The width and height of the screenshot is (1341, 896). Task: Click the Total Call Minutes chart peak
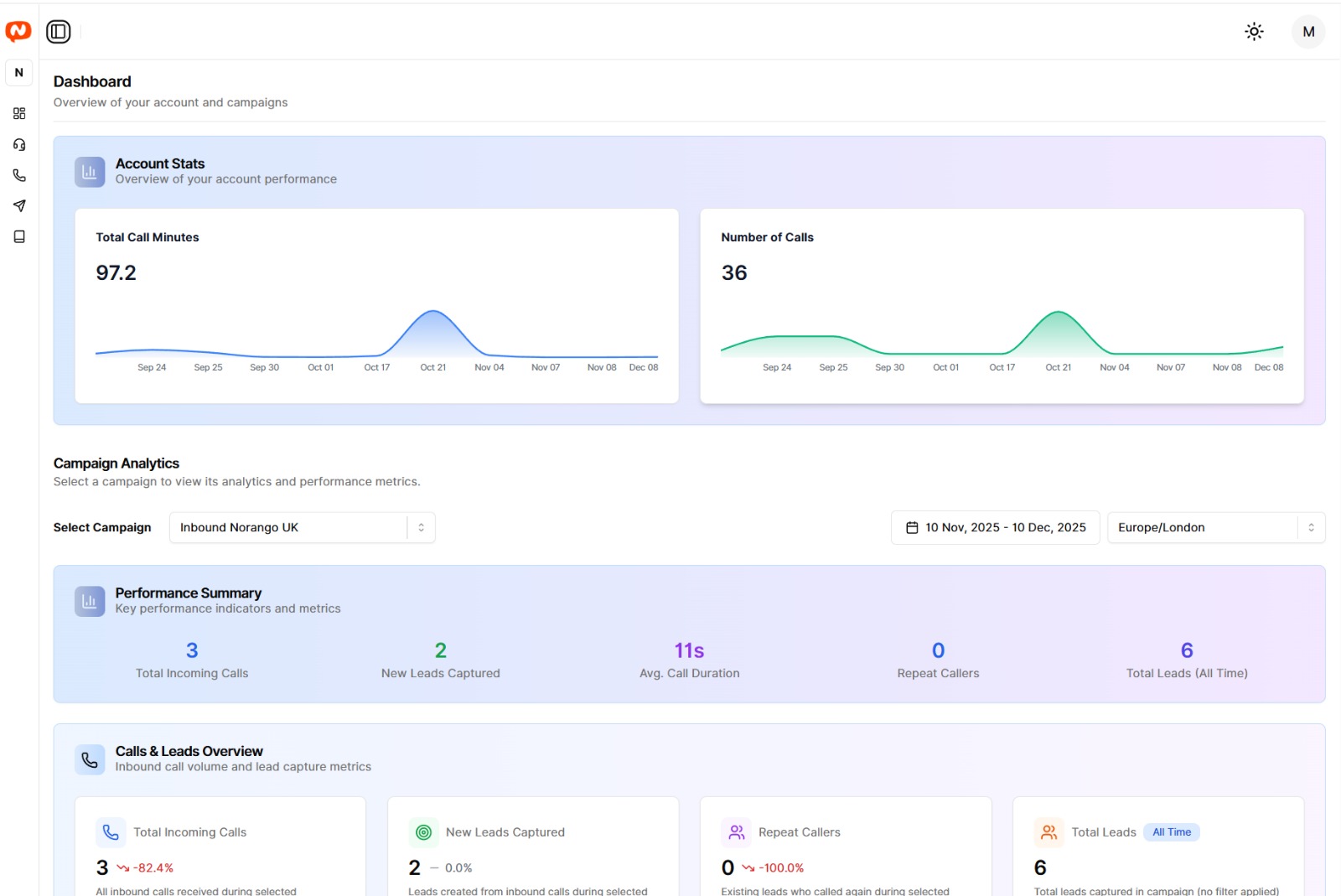[x=432, y=313]
